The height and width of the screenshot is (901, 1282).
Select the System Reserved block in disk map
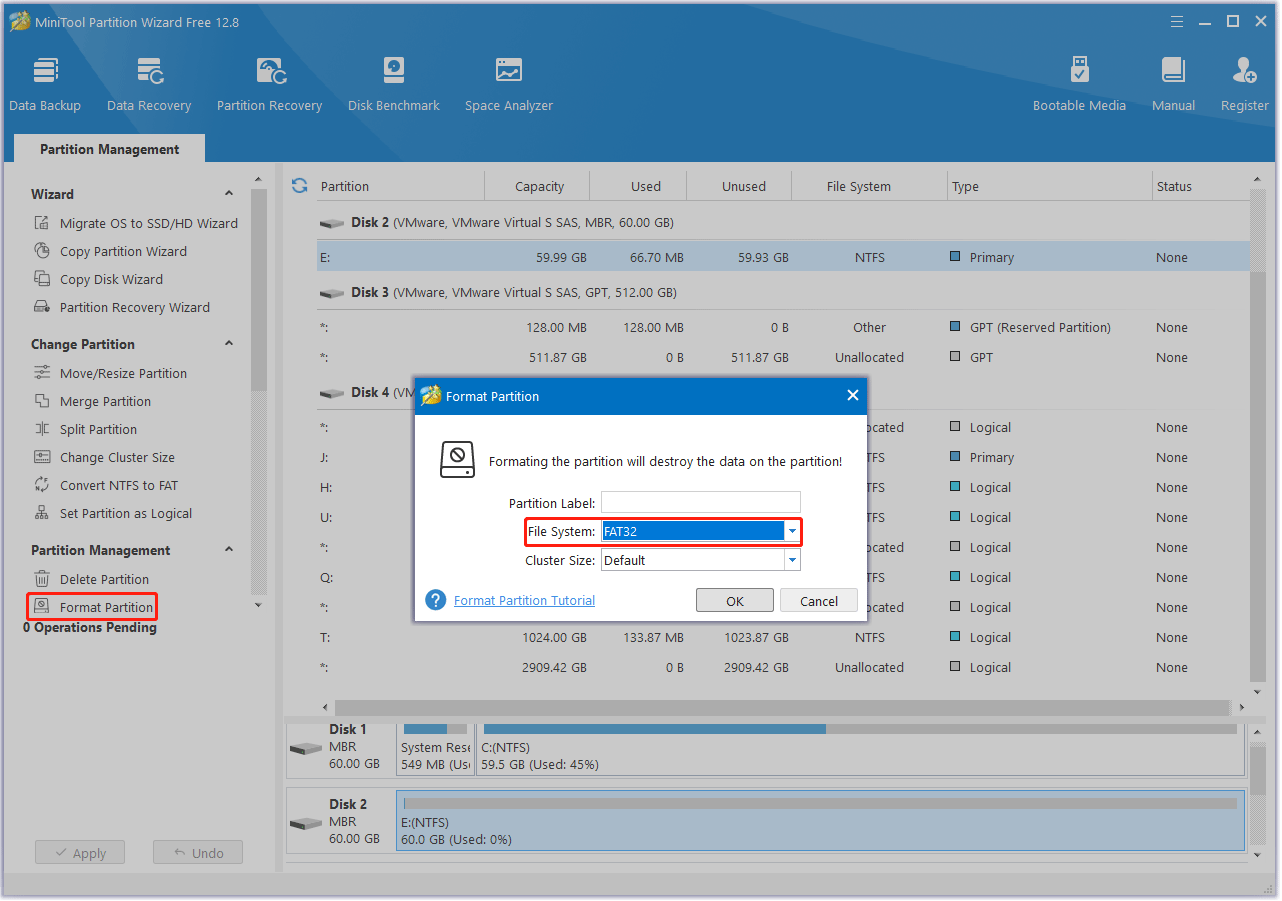point(435,748)
